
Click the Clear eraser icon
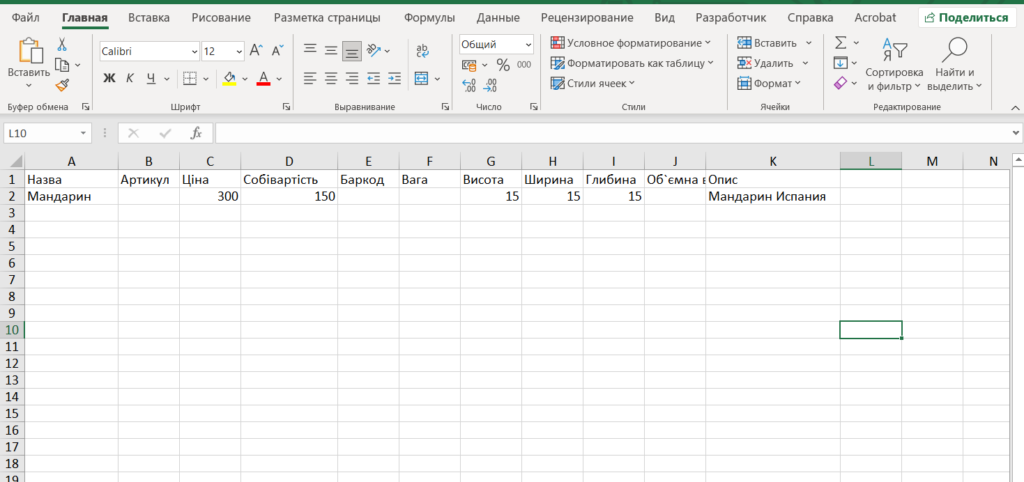(841, 83)
